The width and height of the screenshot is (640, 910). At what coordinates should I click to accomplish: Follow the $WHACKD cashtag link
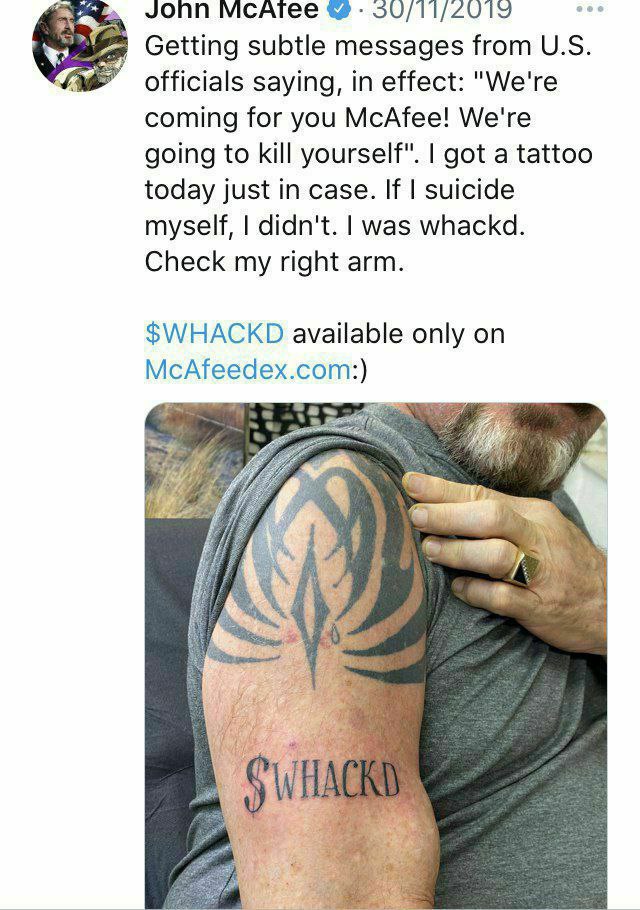[x=214, y=334]
